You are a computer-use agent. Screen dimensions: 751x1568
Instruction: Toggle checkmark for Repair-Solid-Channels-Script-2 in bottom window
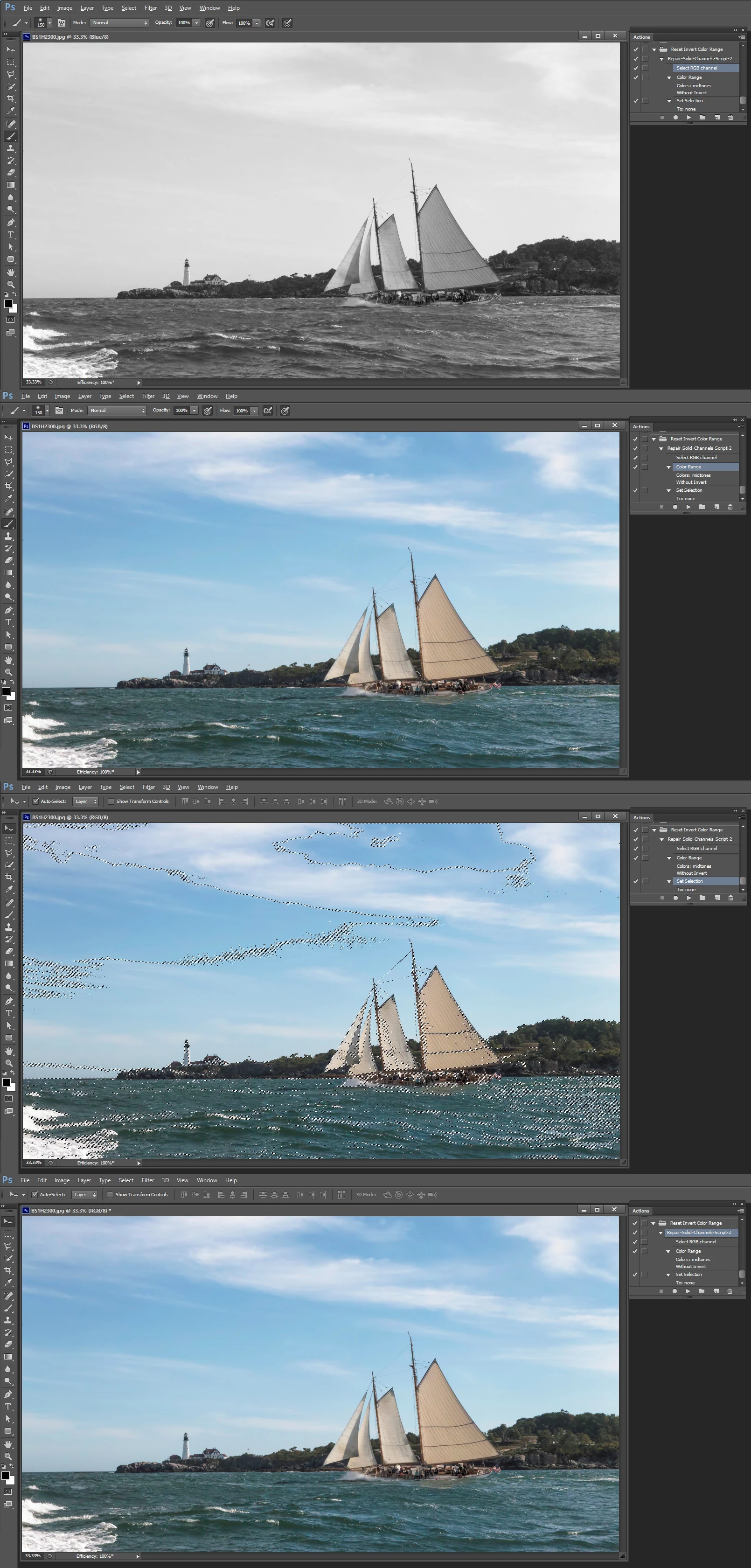coord(635,1232)
